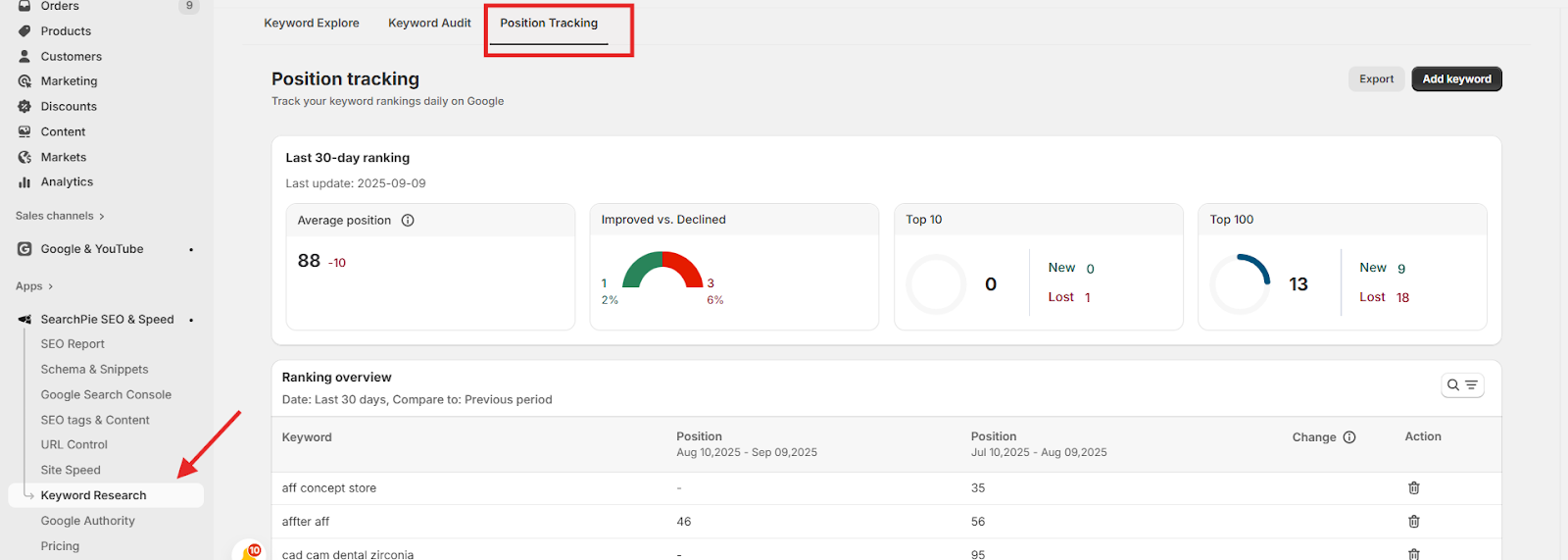Click the Marketing target icon

point(24,81)
